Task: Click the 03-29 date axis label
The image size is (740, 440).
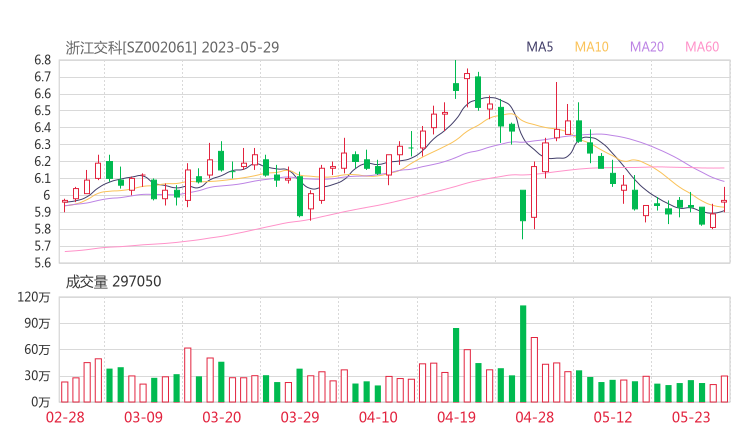Action: [300, 417]
